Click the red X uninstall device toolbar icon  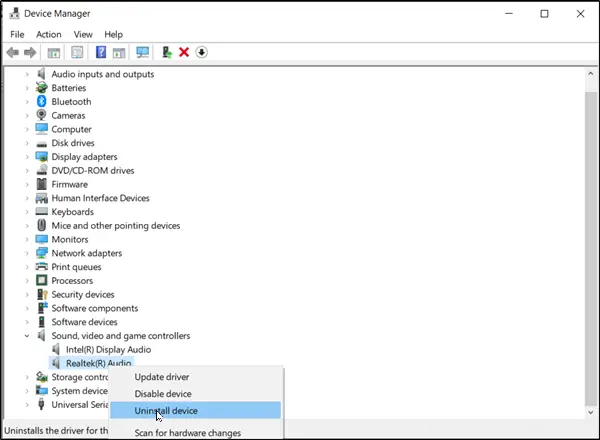coord(184,52)
